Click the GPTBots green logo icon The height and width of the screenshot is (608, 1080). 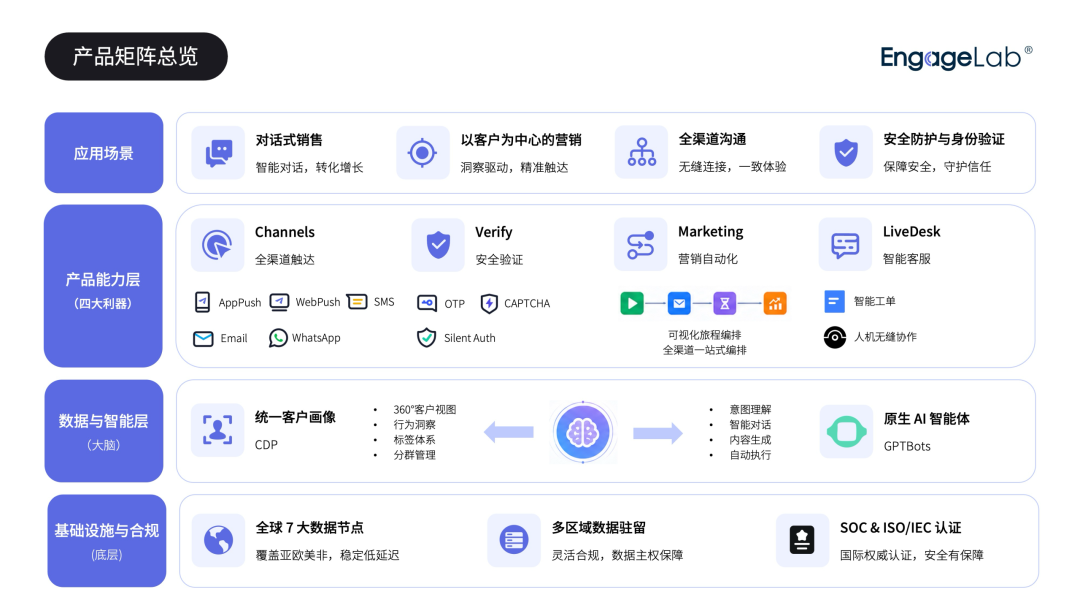(x=846, y=432)
